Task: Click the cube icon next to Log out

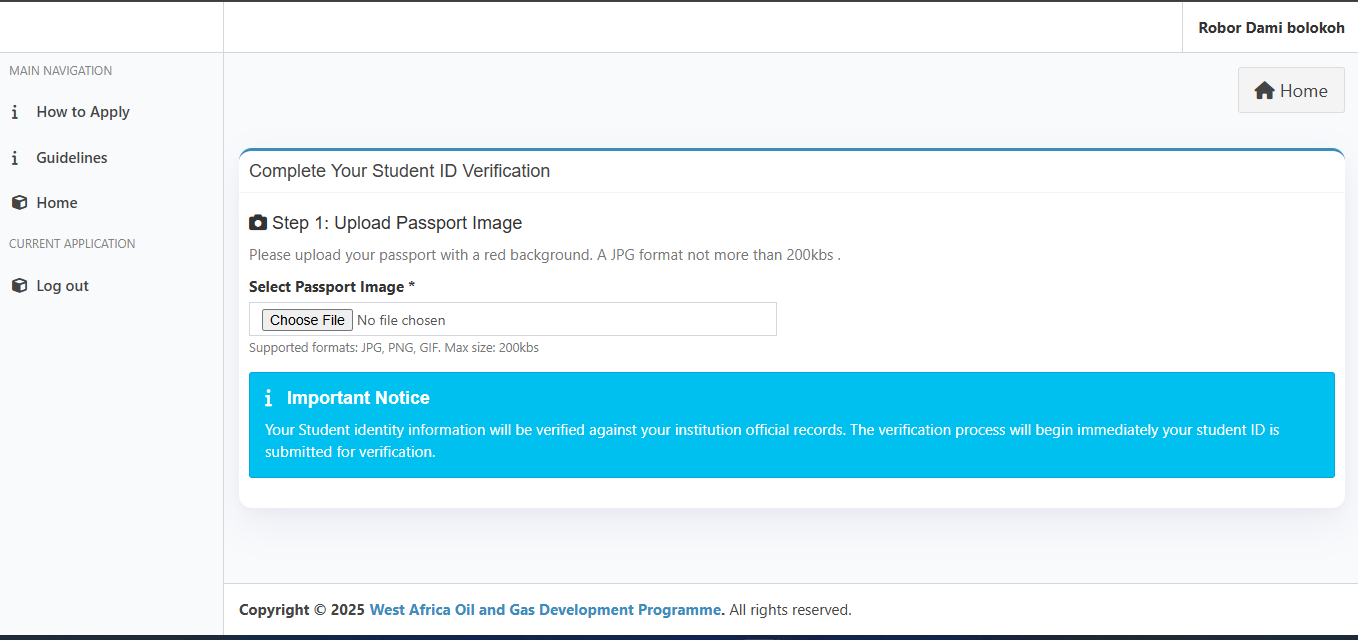Action: click(x=19, y=286)
